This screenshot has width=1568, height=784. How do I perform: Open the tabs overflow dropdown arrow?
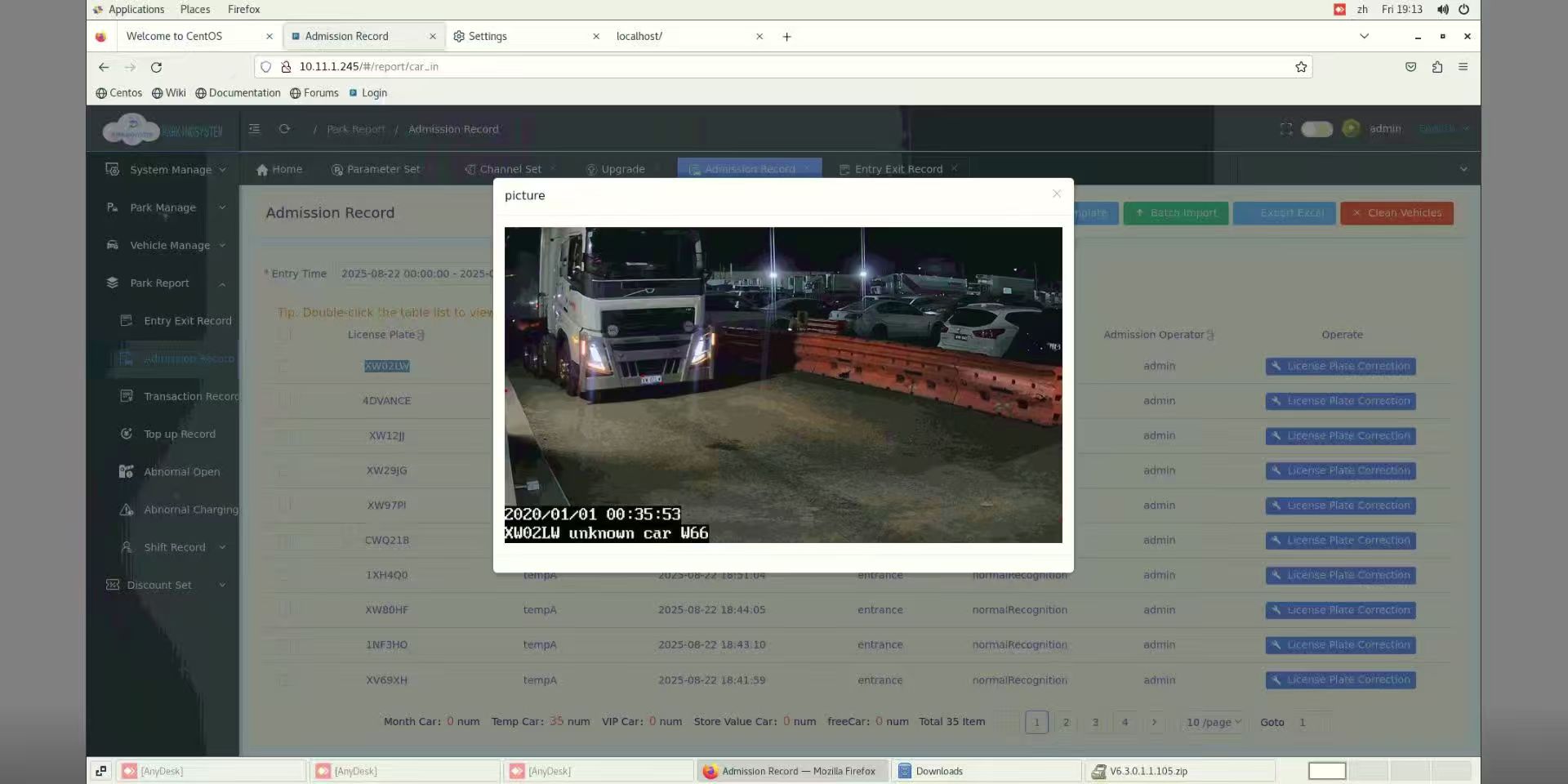tap(1463, 169)
